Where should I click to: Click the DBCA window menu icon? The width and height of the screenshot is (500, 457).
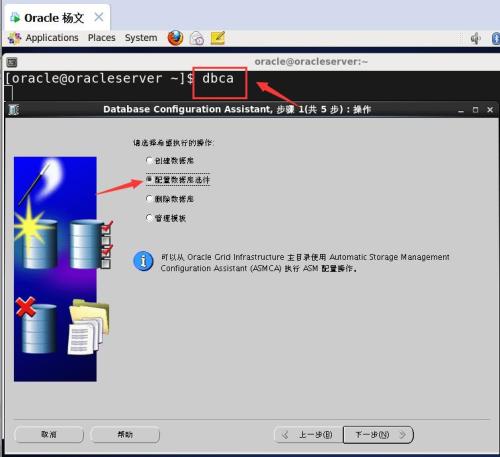[x=13, y=110]
